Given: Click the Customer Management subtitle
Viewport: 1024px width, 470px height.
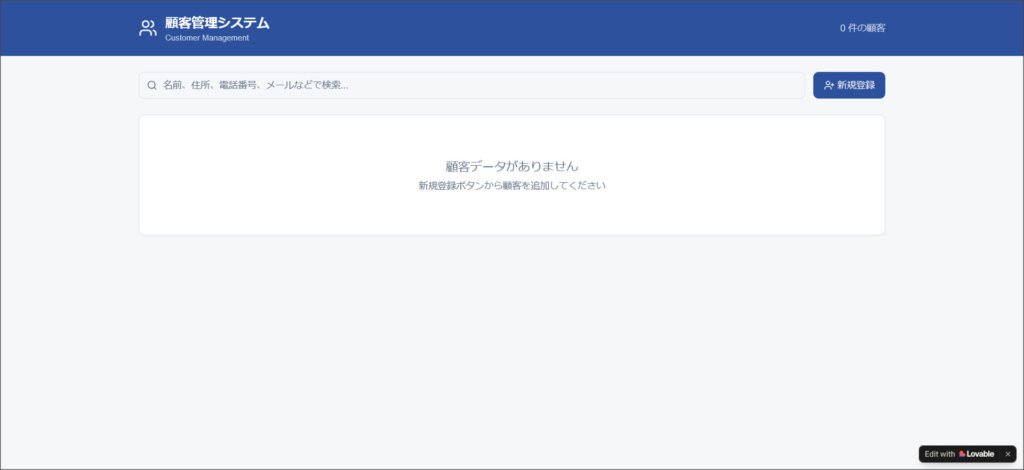Looking at the screenshot, I should [x=207, y=38].
